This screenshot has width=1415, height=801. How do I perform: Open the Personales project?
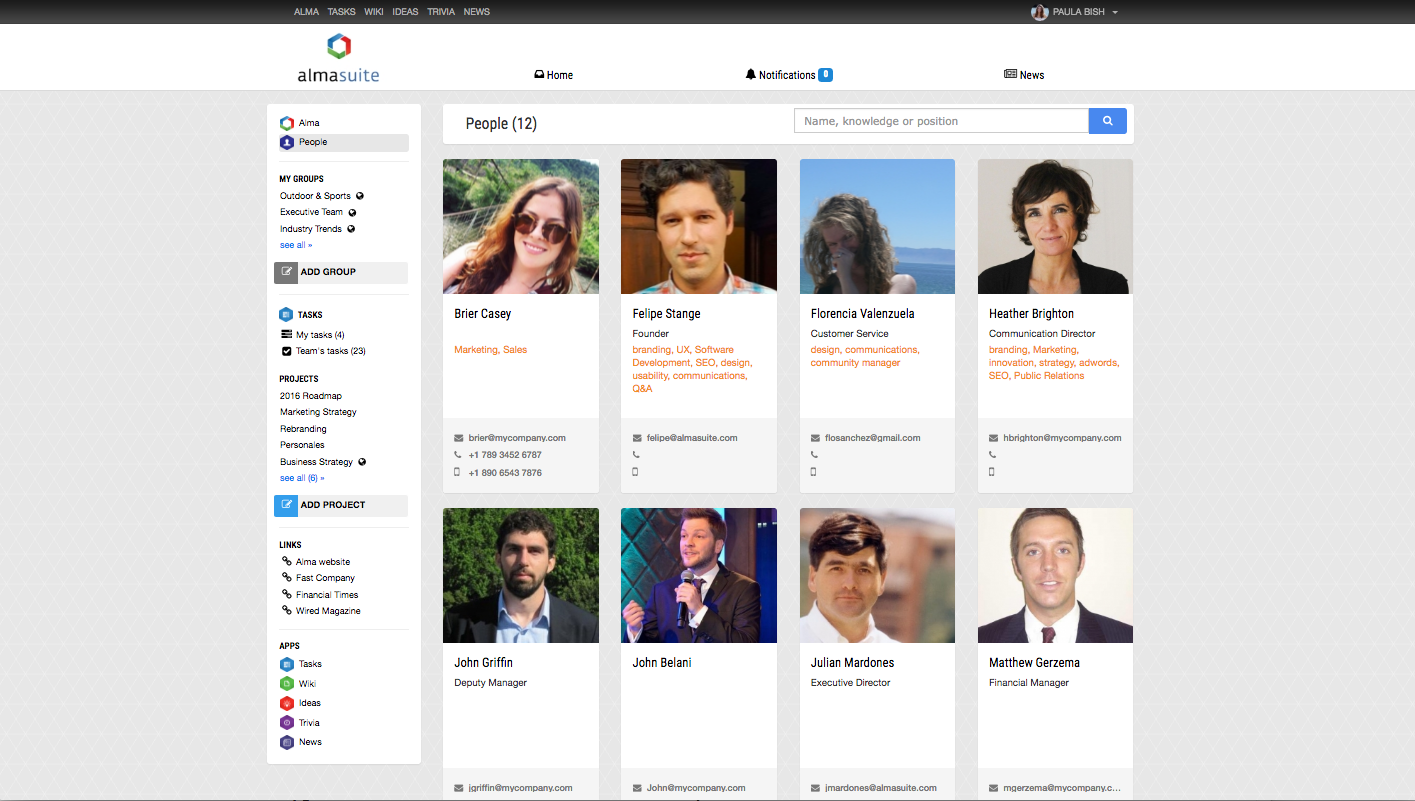(302, 445)
